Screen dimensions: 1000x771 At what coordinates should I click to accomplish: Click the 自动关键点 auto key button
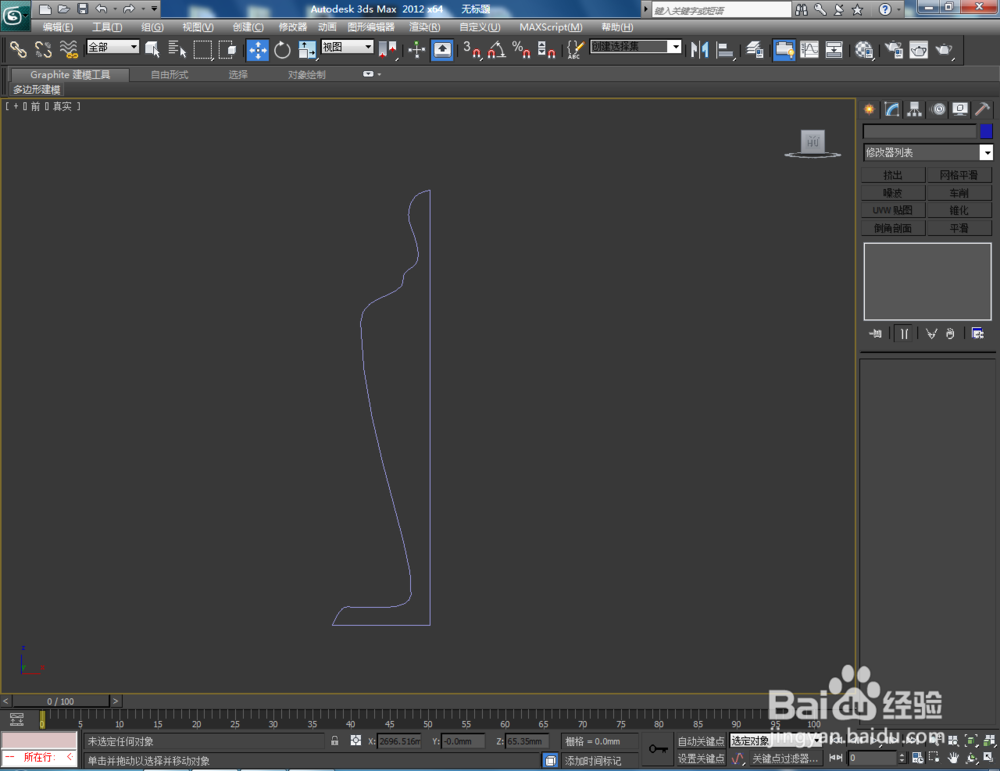700,741
